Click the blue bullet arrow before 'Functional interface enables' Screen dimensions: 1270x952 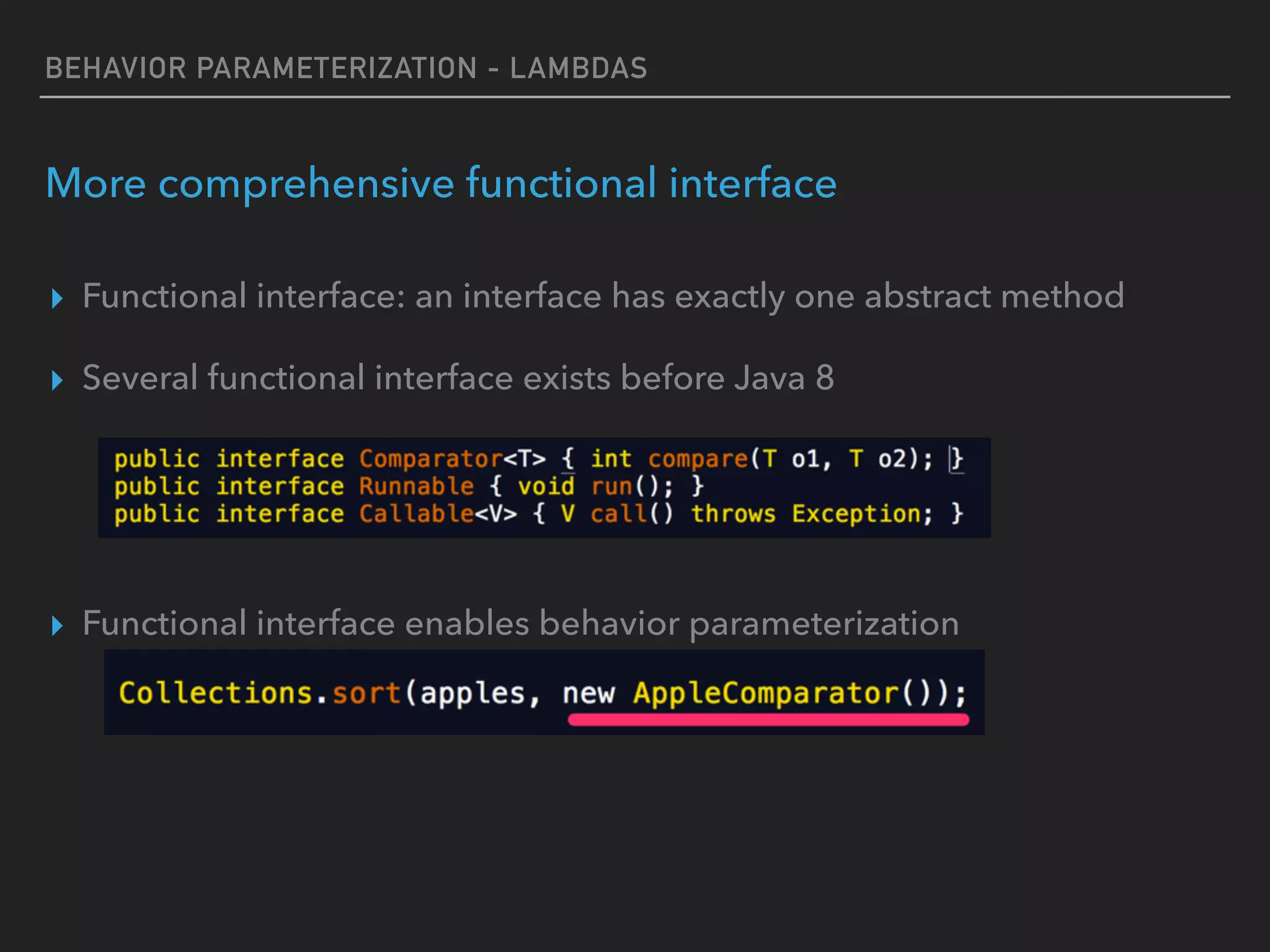coord(58,626)
